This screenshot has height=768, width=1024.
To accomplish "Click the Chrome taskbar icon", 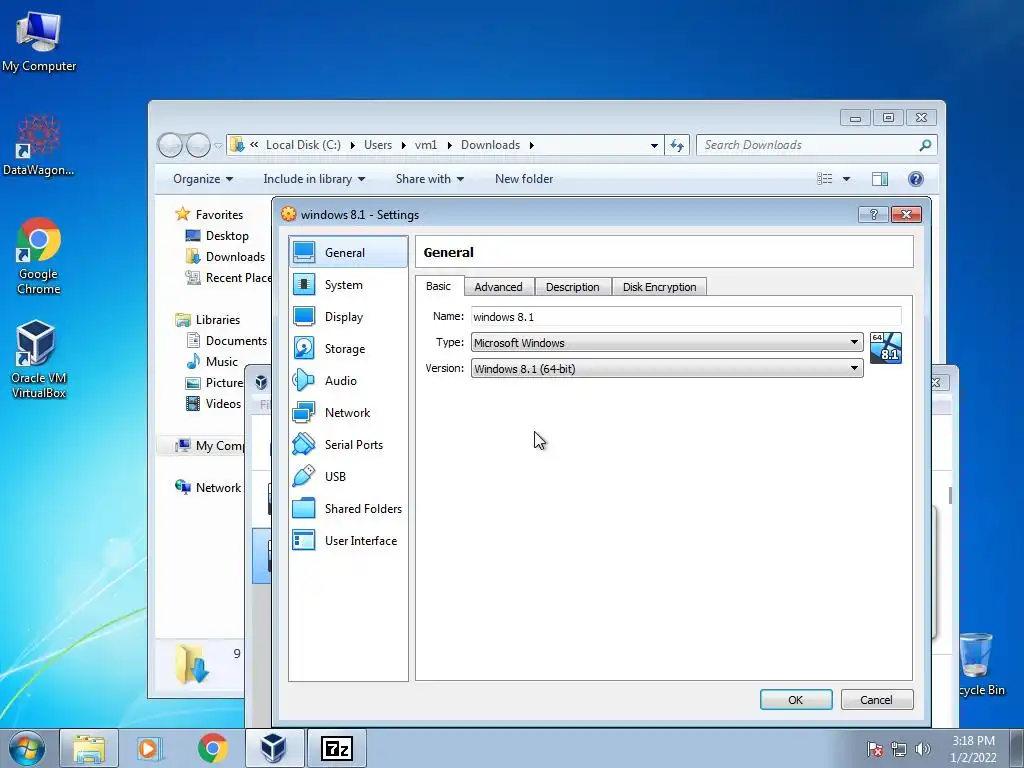I will tap(213, 748).
